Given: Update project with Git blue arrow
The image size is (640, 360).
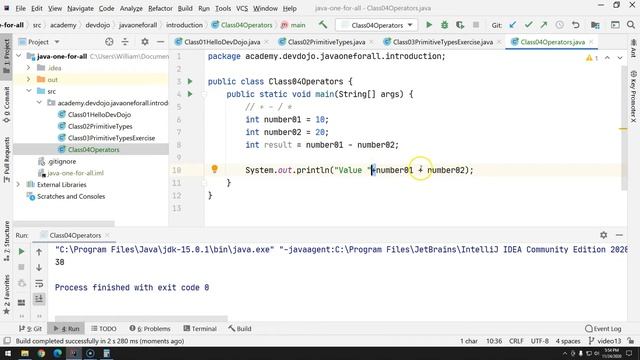Looking at the screenshot, I should click(513, 25).
